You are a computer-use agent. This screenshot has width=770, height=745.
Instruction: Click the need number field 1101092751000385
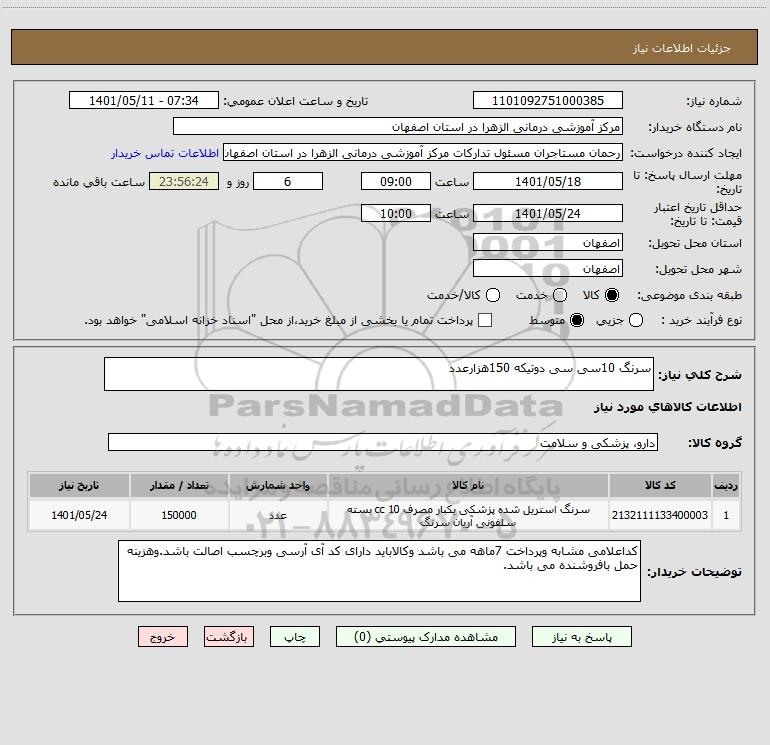coord(548,101)
